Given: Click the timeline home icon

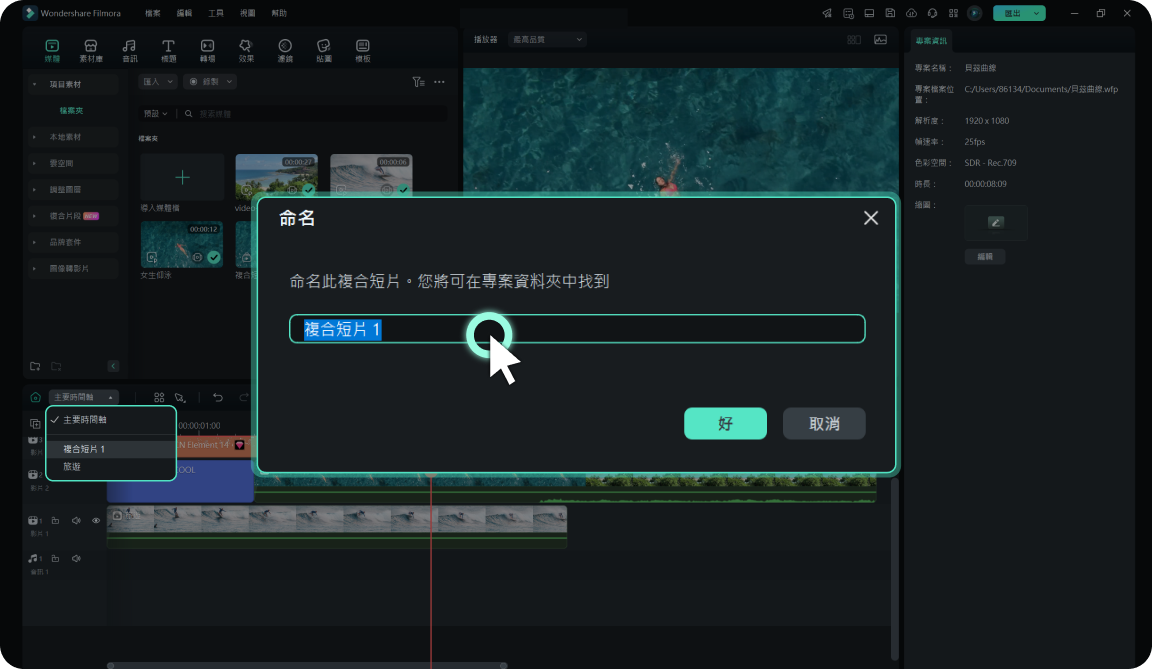Looking at the screenshot, I should coord(35,397).
